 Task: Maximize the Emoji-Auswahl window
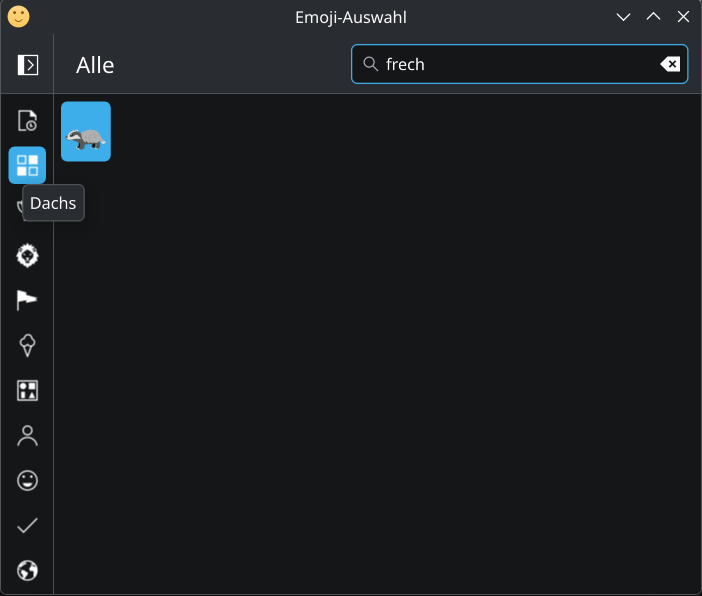653,17
